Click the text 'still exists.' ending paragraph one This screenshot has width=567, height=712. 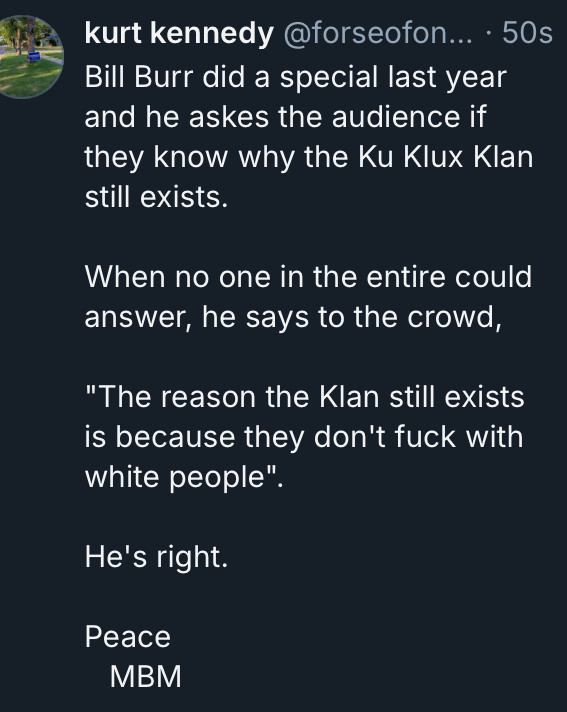click(x=156, y=197)
